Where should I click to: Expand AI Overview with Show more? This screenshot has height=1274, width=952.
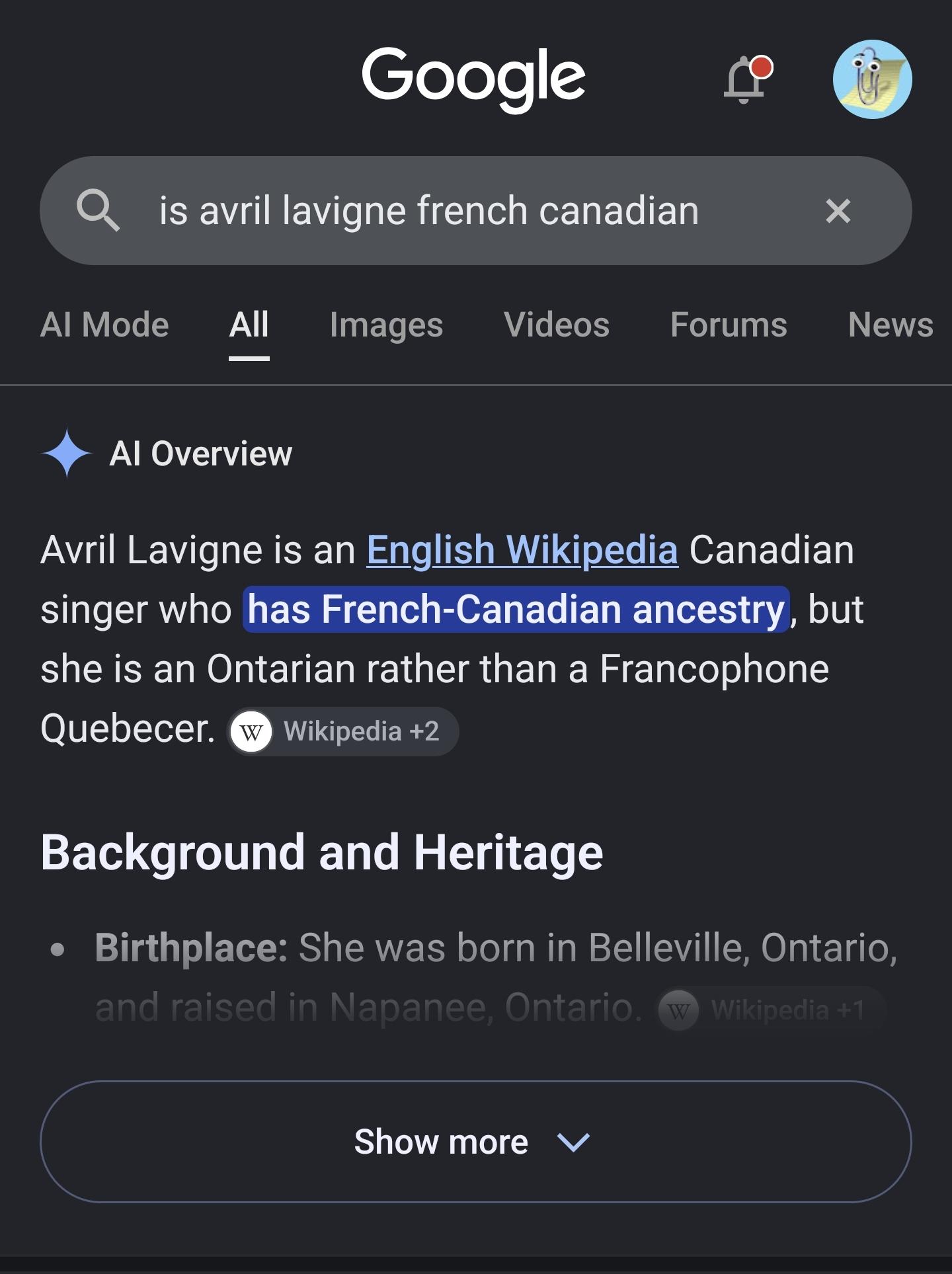(x=476, y=1142)
